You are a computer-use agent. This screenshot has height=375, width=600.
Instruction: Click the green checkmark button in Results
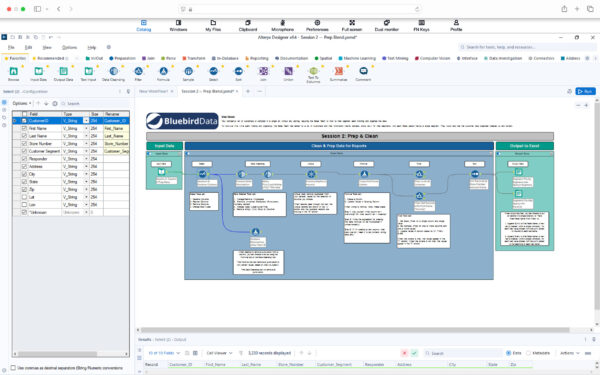pos(414,353)
